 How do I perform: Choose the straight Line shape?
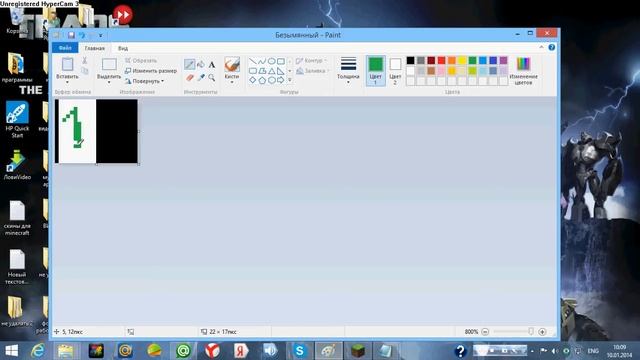coord(253,61)
